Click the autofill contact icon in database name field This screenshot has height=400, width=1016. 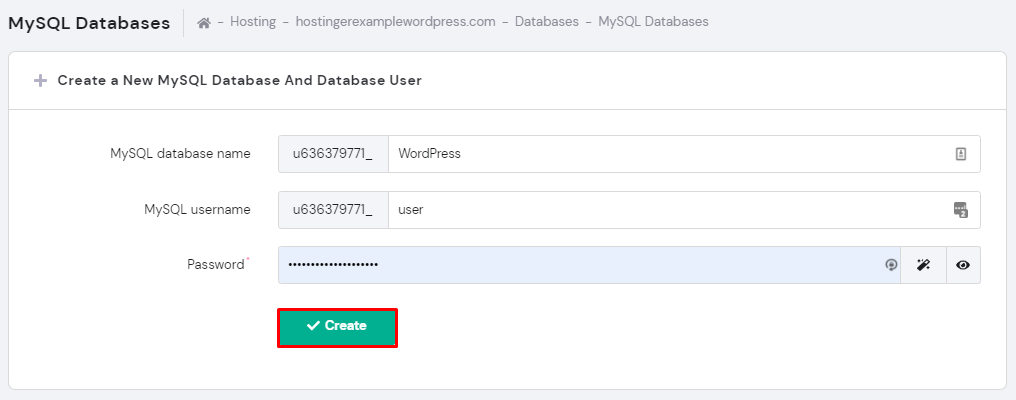click(961, 154)
